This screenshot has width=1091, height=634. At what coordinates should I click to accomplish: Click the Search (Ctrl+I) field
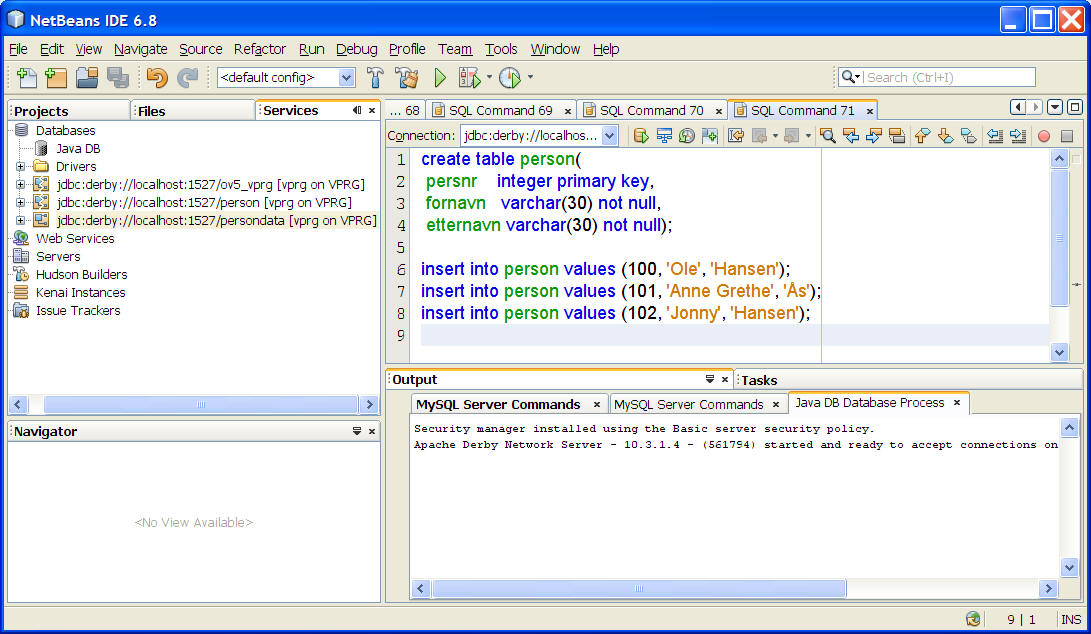pos(949,77)
